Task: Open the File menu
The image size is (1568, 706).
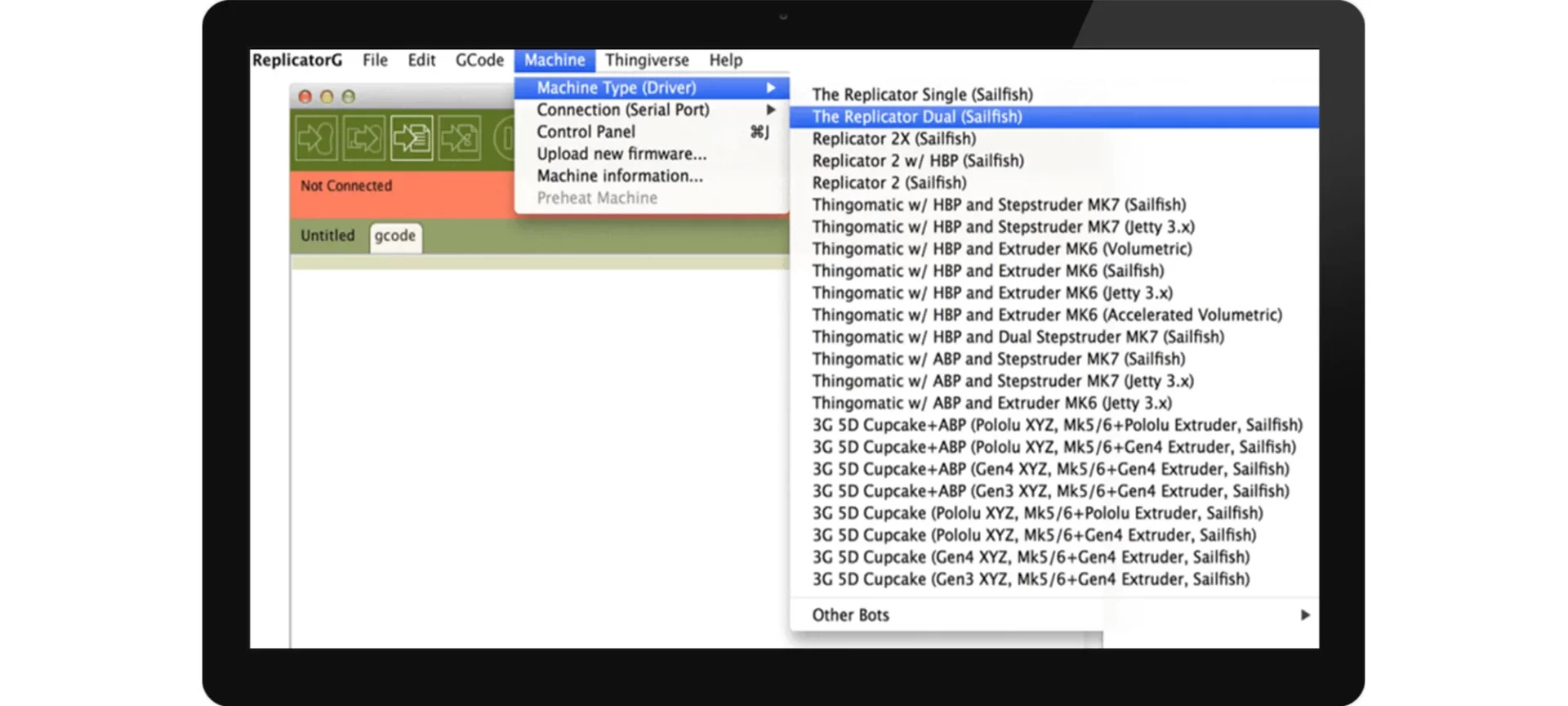Action: (x=375, y=60)
